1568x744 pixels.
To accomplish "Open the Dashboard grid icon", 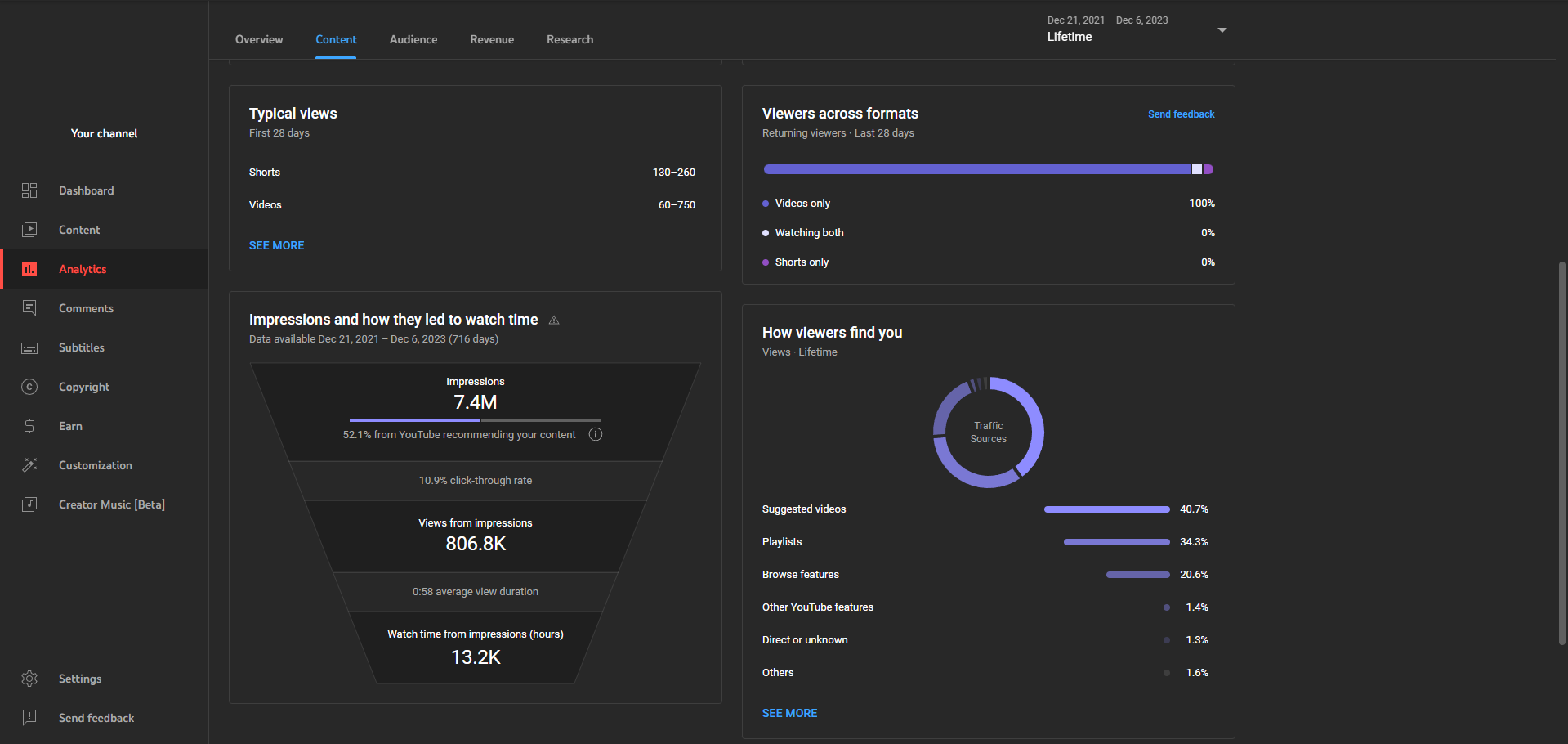I will click(x=29, y=190).
